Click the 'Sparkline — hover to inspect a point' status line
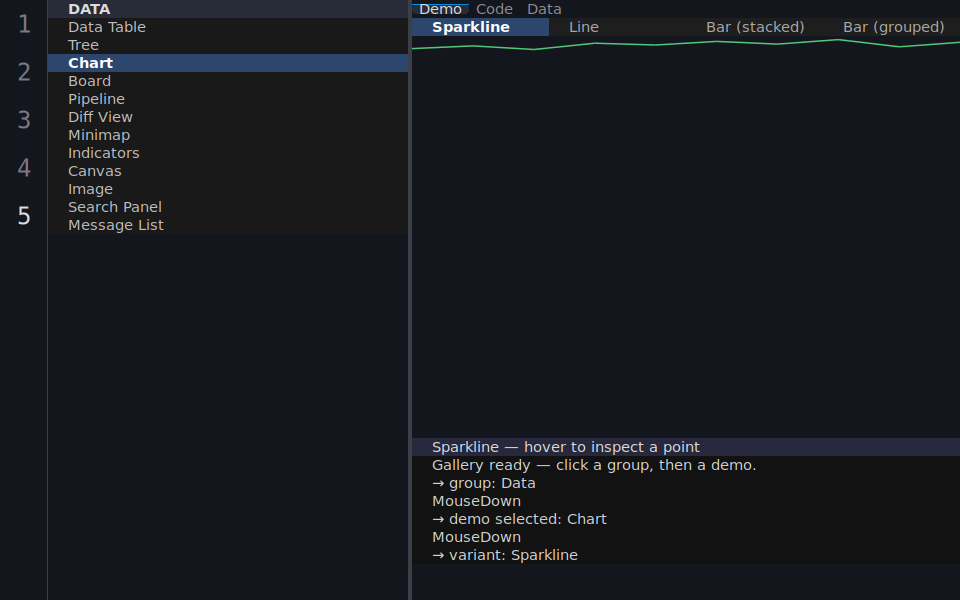The width and height of the screenshot is (960, 600). (686, 447)
